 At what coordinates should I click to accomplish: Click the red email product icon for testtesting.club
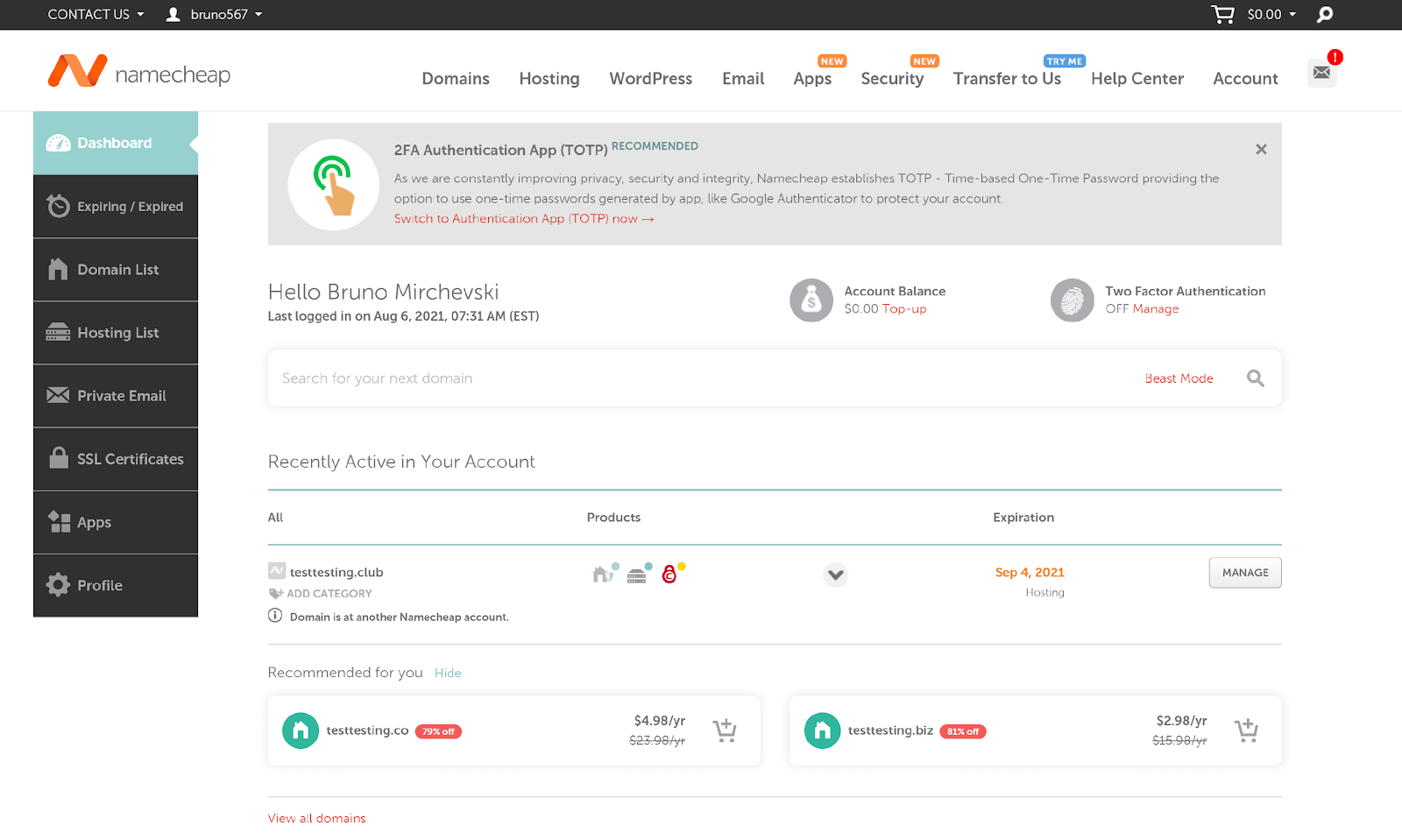(x=670, y=574)
